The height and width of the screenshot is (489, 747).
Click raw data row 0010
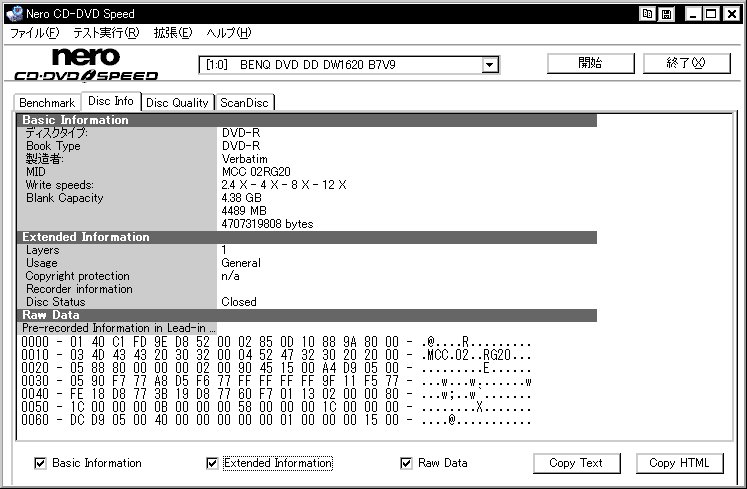pyautogui.click(x=276, y=355)
